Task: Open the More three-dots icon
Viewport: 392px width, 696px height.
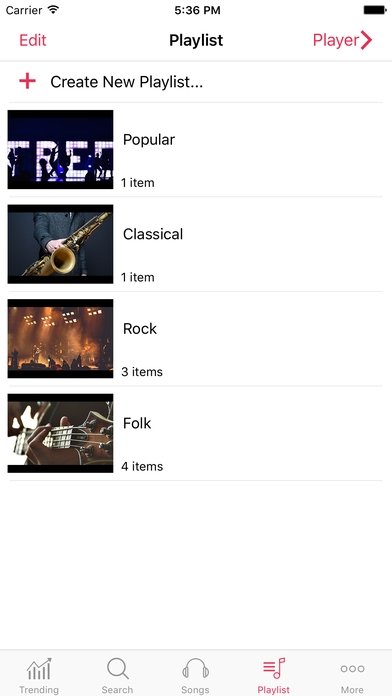Action: pos(352,668)
